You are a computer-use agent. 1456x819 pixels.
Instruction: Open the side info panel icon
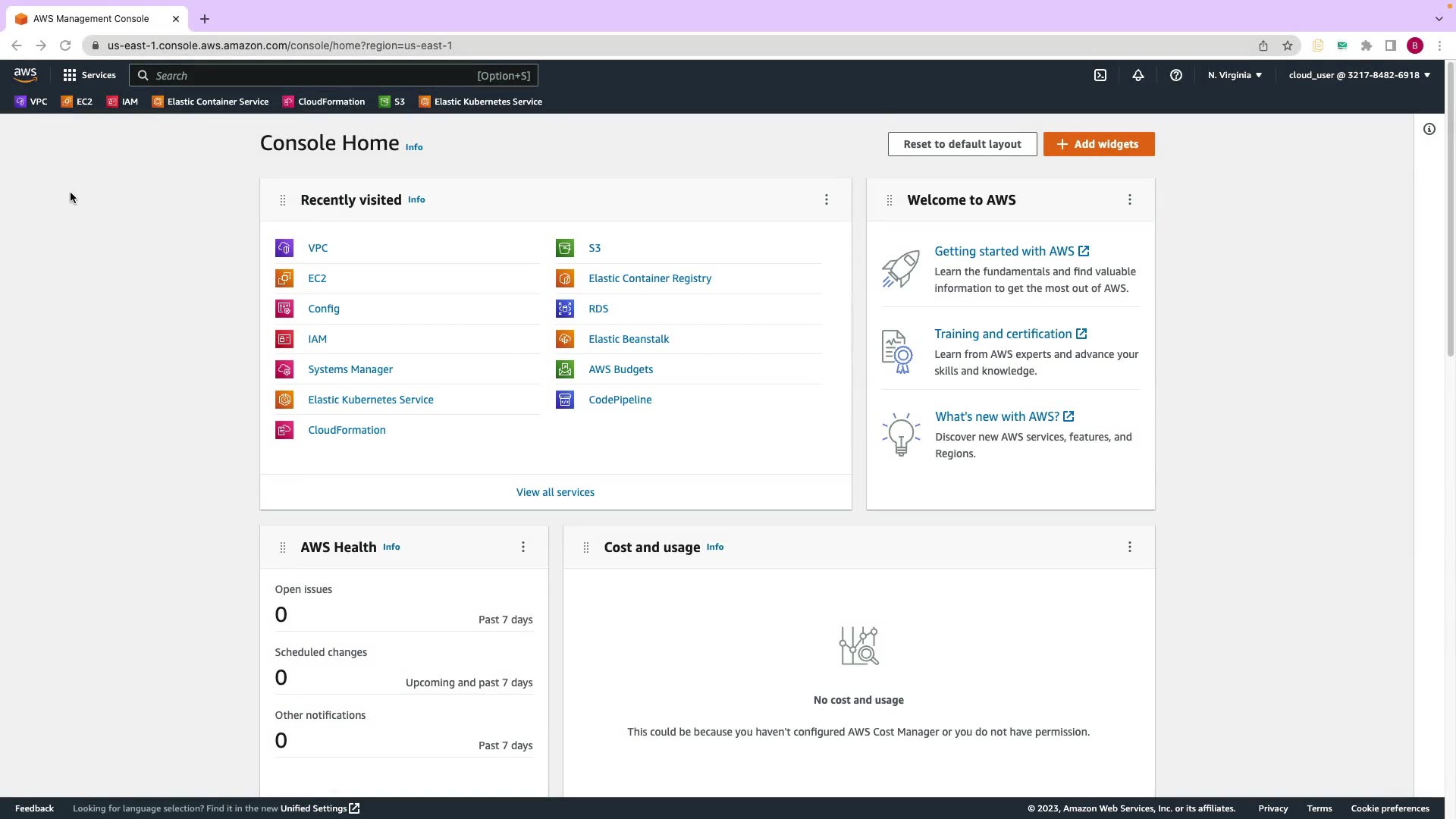(x=1429, y=129)
